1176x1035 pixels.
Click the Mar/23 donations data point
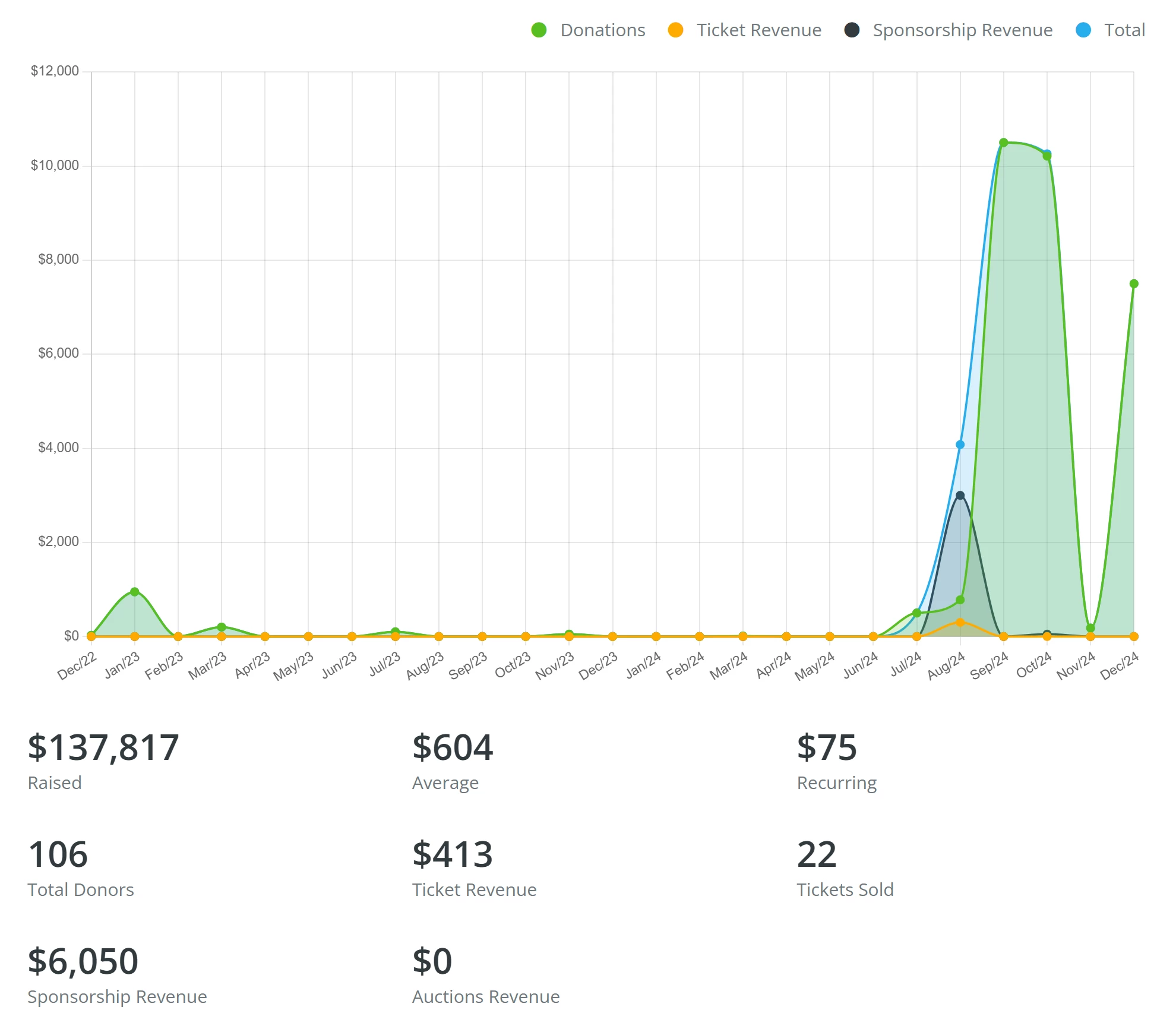222,627
